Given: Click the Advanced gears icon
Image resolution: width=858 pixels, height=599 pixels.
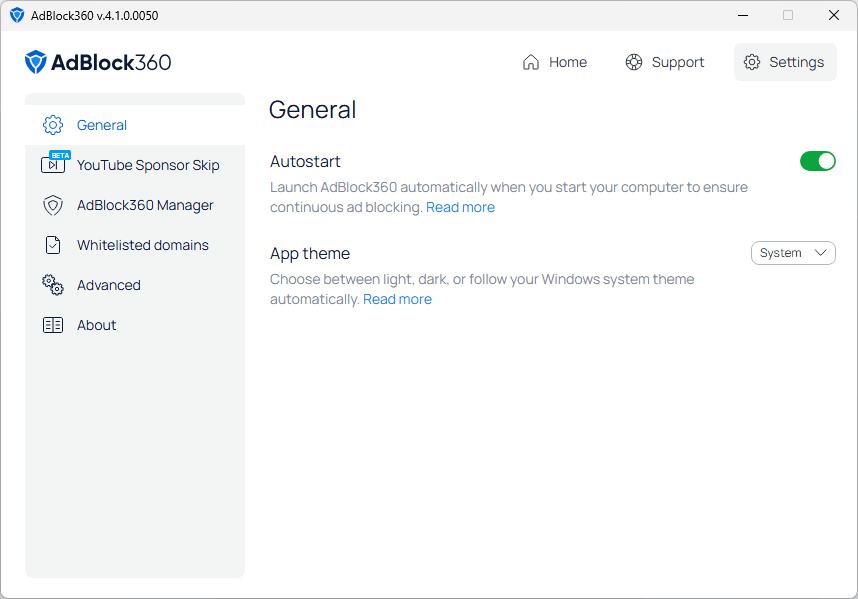Looking at the screenshot, I should click(x=53, y=285).
